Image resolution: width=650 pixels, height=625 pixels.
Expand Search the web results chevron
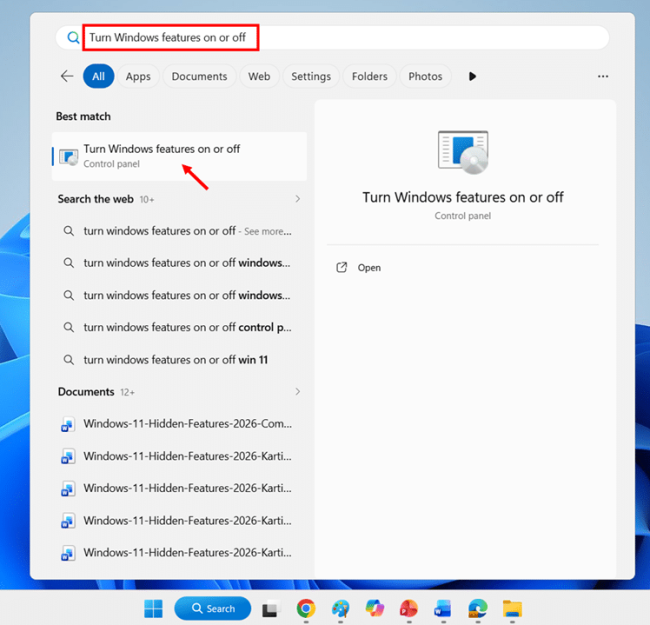coord(298,199)
